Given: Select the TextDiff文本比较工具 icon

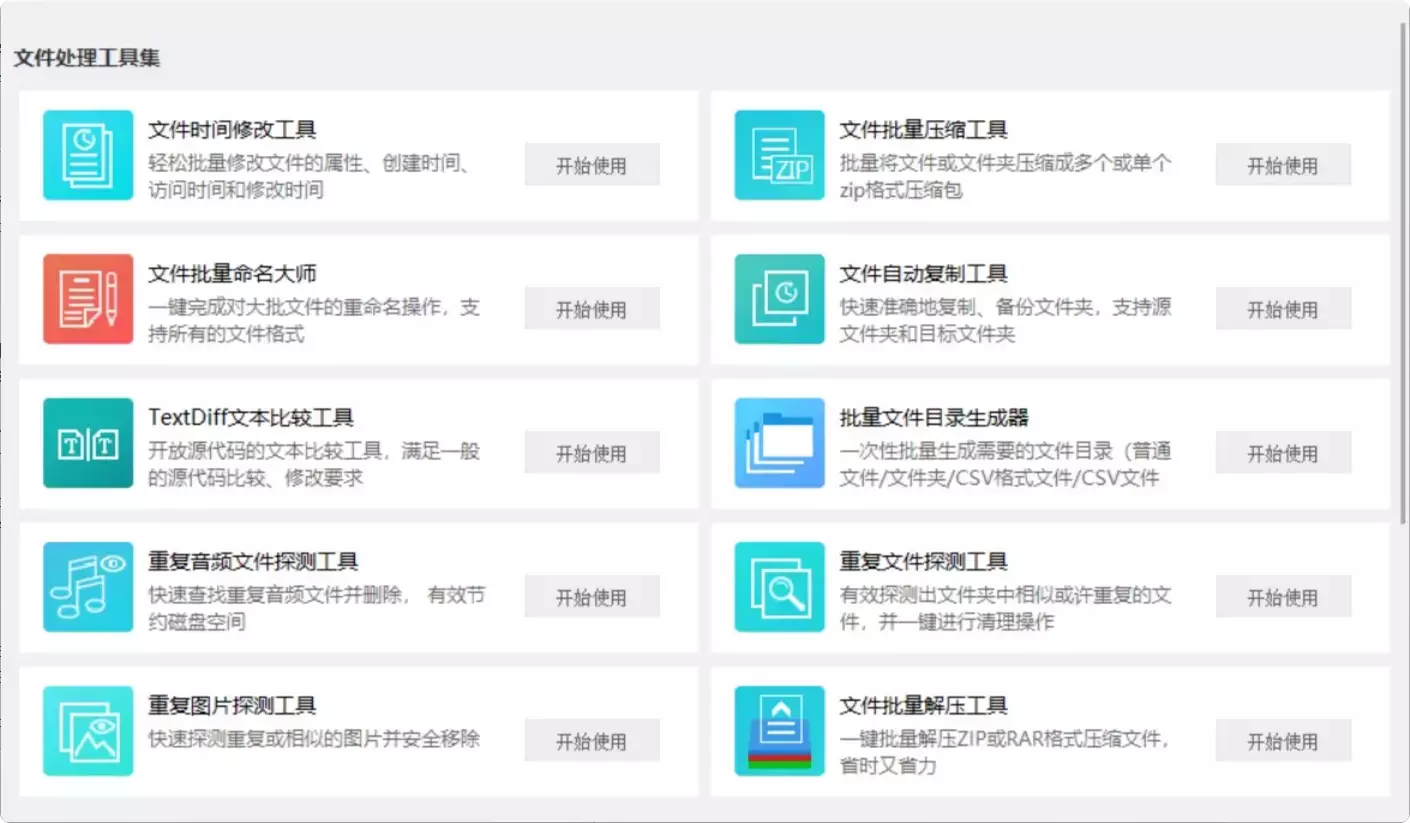Looking at the screenshot, I should (x=86, y=443).
